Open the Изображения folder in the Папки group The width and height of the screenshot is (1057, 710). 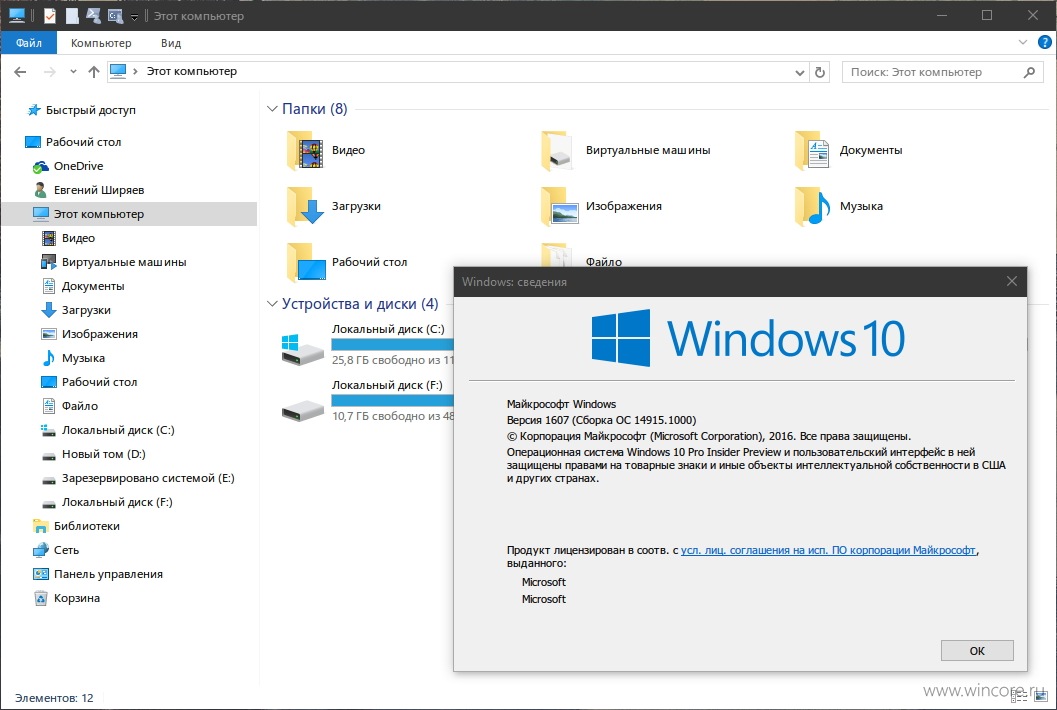point(602,206)
